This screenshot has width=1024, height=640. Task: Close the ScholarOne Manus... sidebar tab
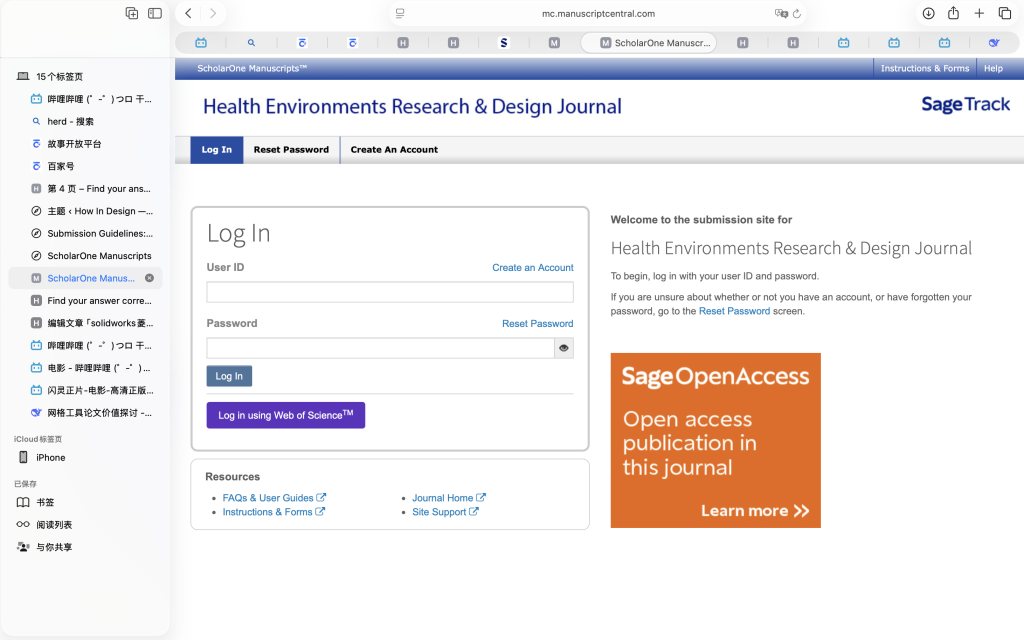tap(150, 278)
